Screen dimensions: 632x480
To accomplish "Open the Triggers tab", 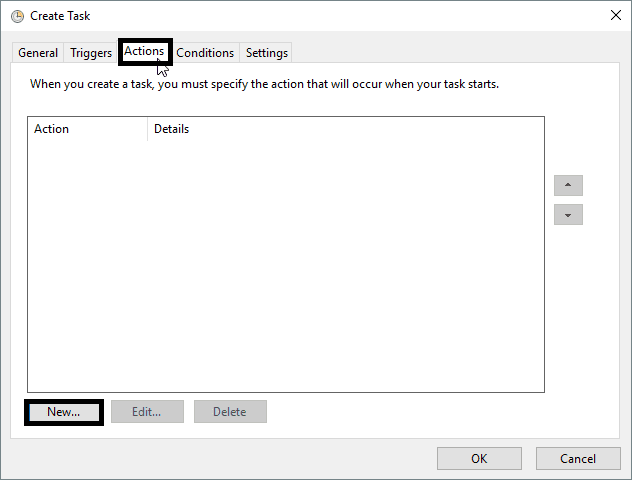I will click(91, 53).
